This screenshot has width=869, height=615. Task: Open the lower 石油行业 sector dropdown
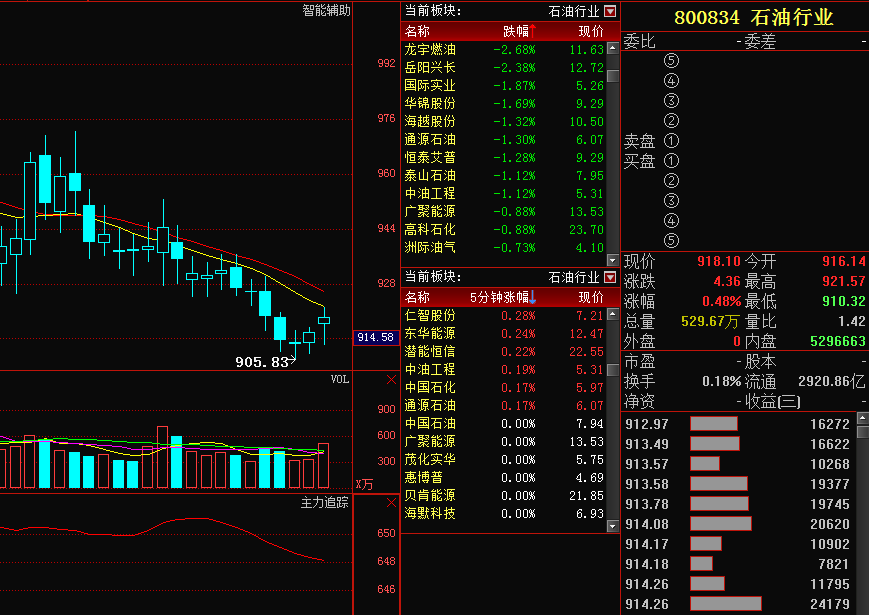610,277
